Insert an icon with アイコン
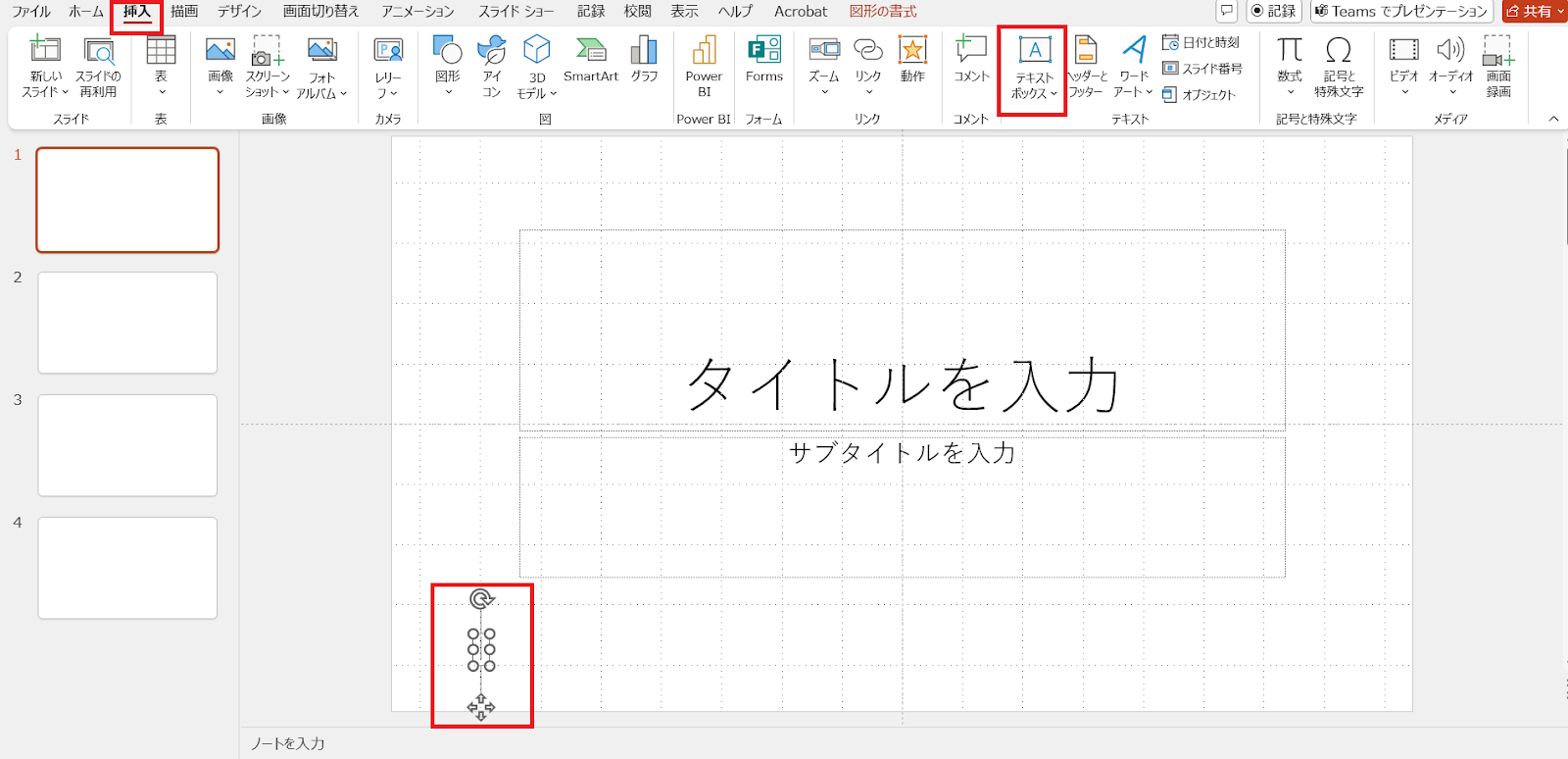The image size is (1568, 759). point(491,67)
